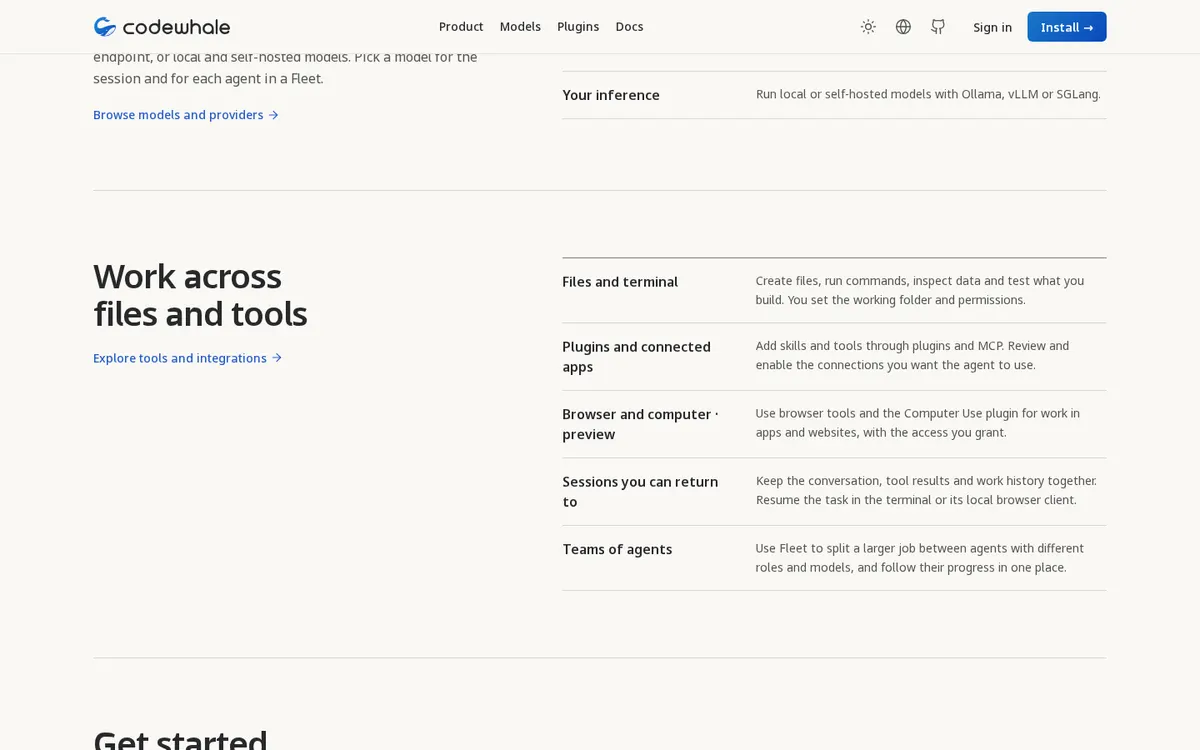
Task: Open the language globe icon
Action: pos(903,27)
